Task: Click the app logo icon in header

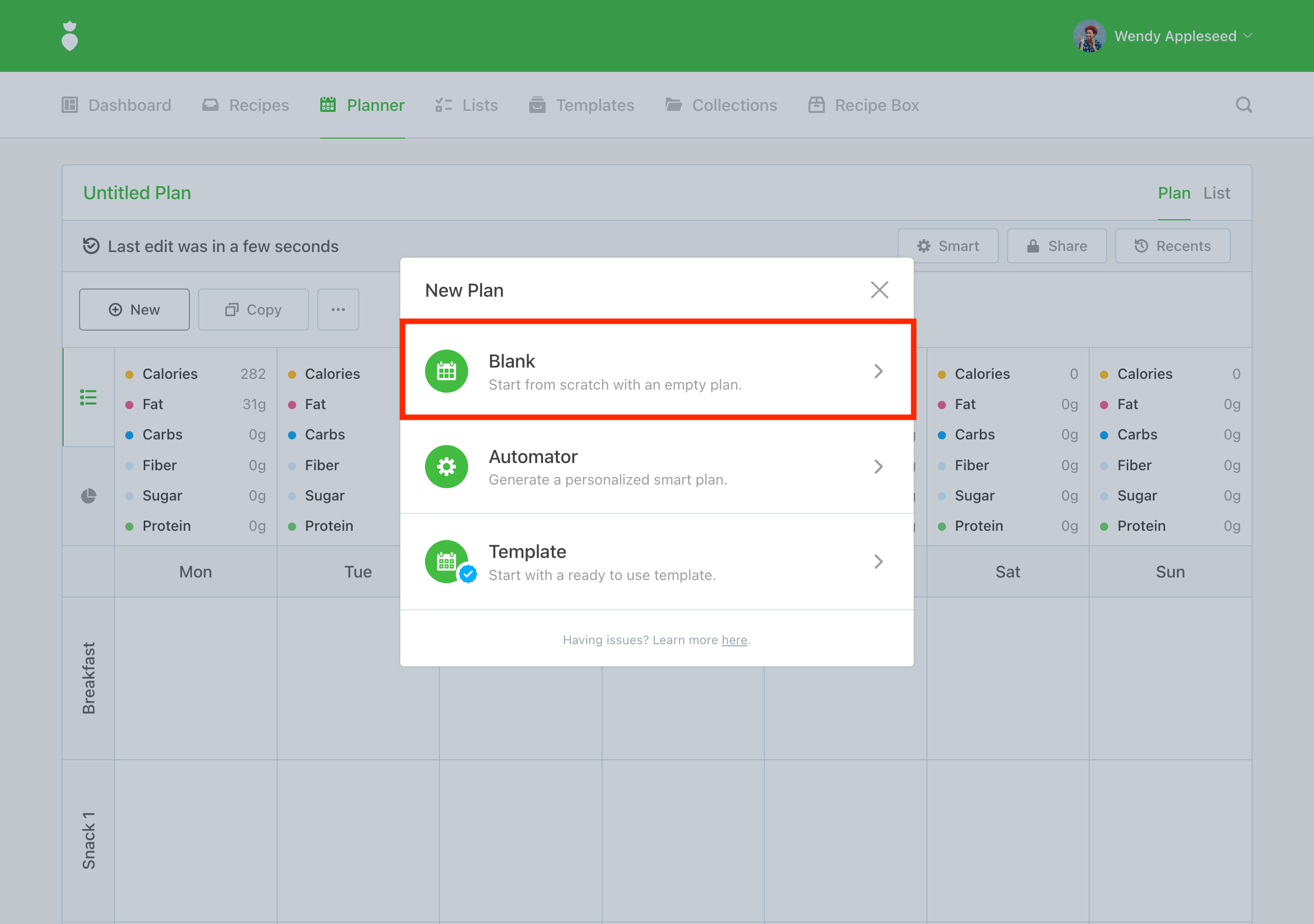Action: click(x=69, y=36)
